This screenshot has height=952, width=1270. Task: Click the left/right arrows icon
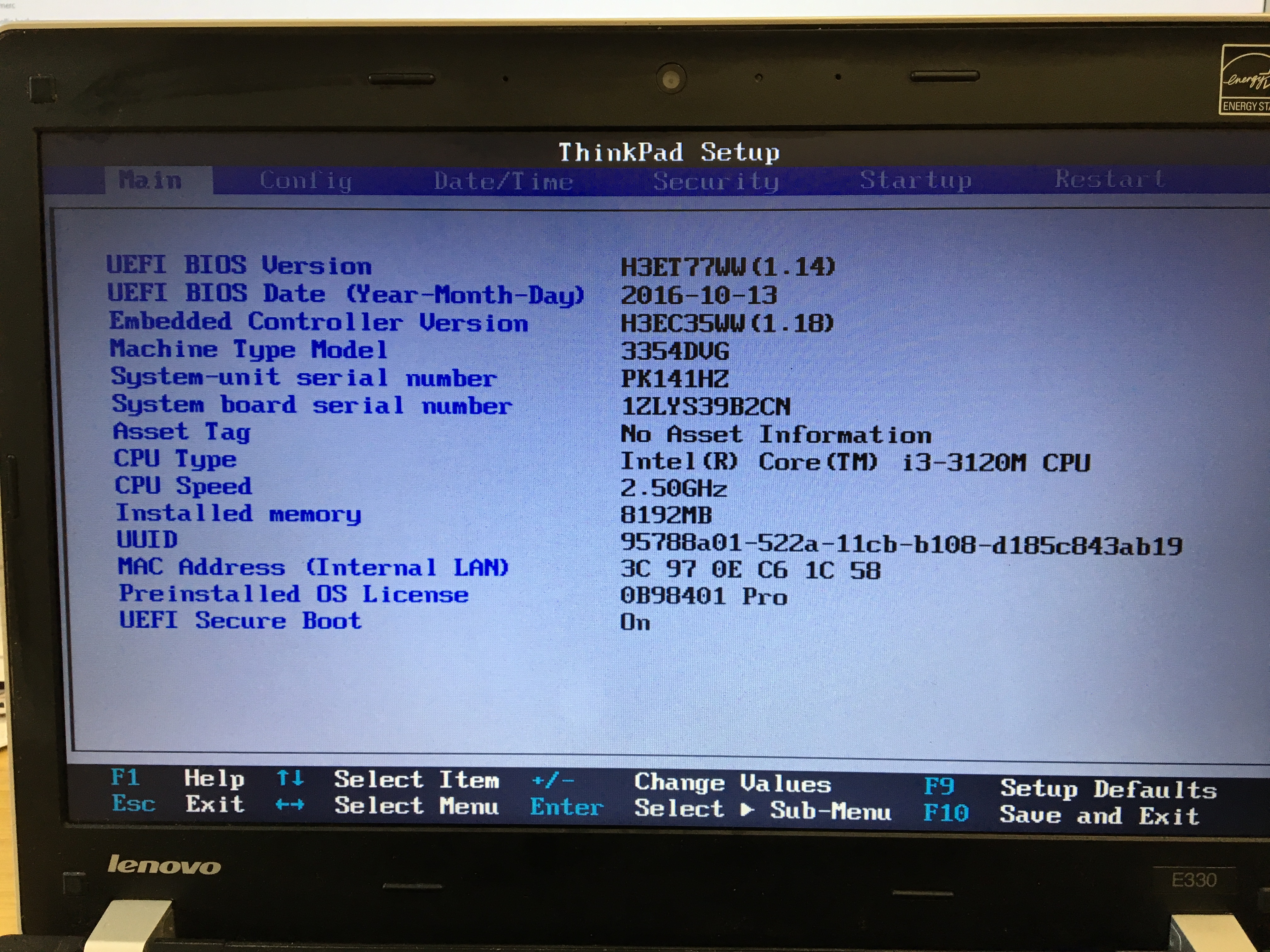[290, 805]
